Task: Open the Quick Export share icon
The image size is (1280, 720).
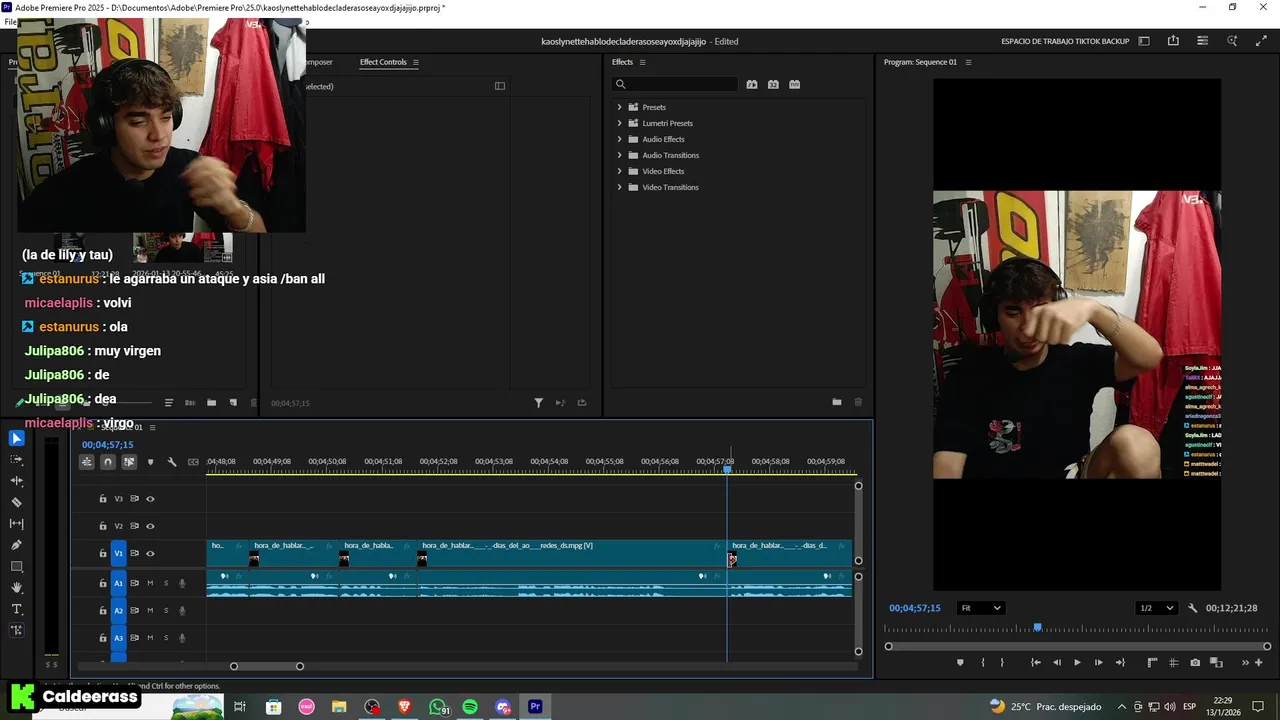Action: pos(1173,41)
